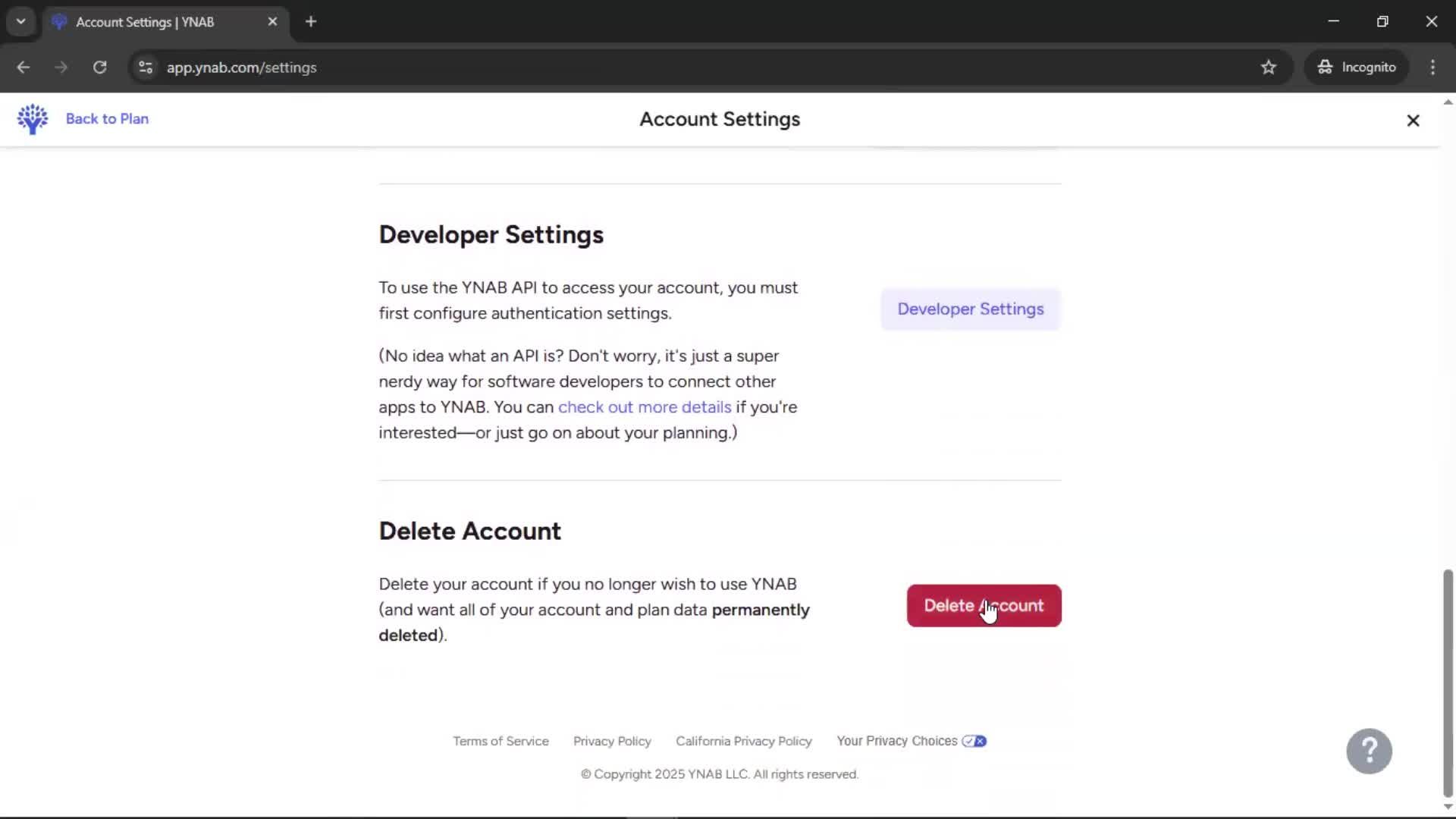This screenshot has height=819, width=1456.
Task: Open the Developer Settings button
Action: [x=971, y=309]
